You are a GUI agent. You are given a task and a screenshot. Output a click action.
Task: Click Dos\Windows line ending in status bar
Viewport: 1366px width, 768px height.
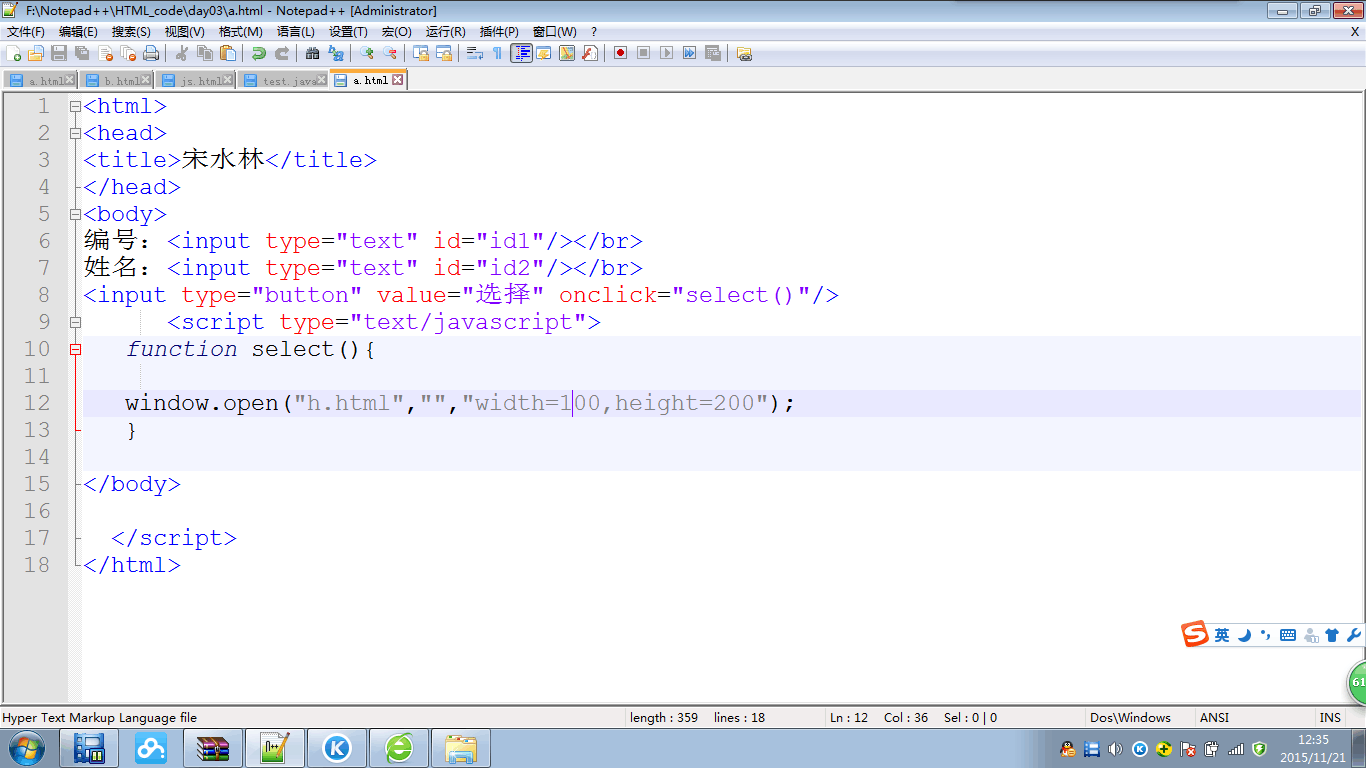point(1130,717)
